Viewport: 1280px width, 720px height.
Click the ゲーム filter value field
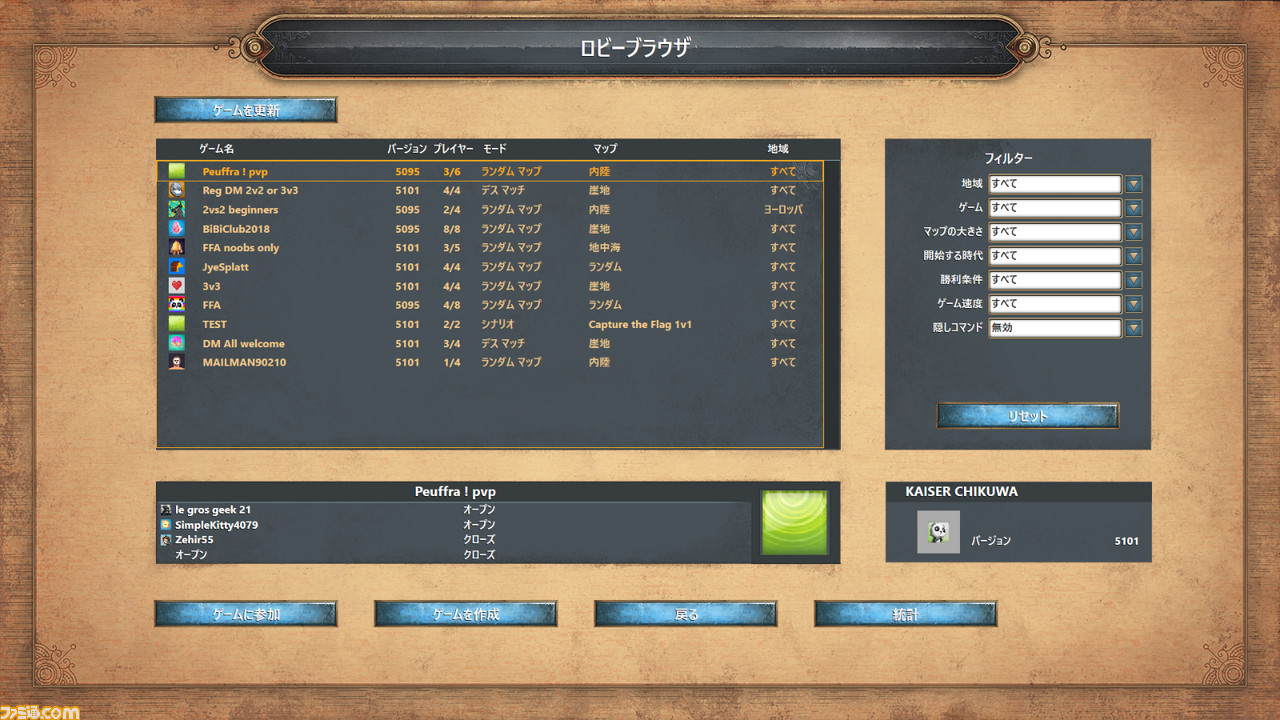click(1055, 208)
